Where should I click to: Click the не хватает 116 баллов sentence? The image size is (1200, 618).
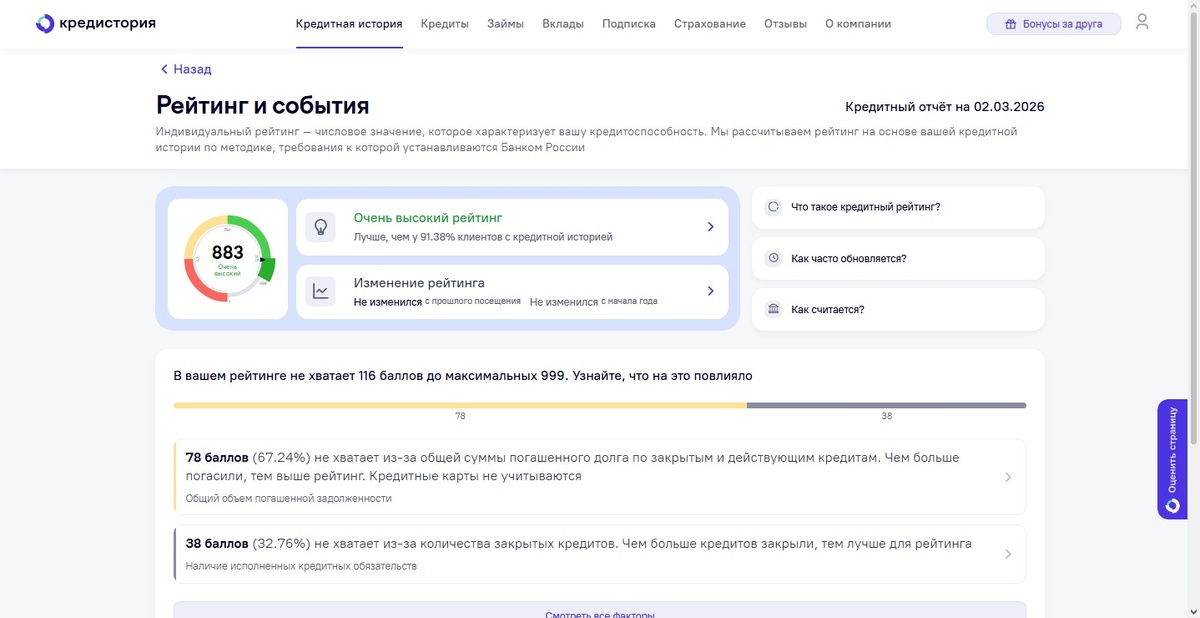pos(463,376)
